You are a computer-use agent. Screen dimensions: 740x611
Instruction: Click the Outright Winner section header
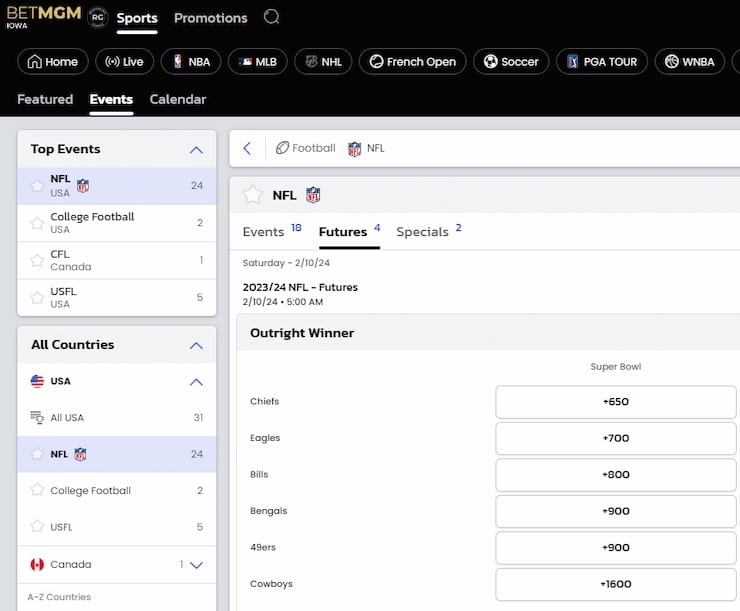click(x=488, y=333)
